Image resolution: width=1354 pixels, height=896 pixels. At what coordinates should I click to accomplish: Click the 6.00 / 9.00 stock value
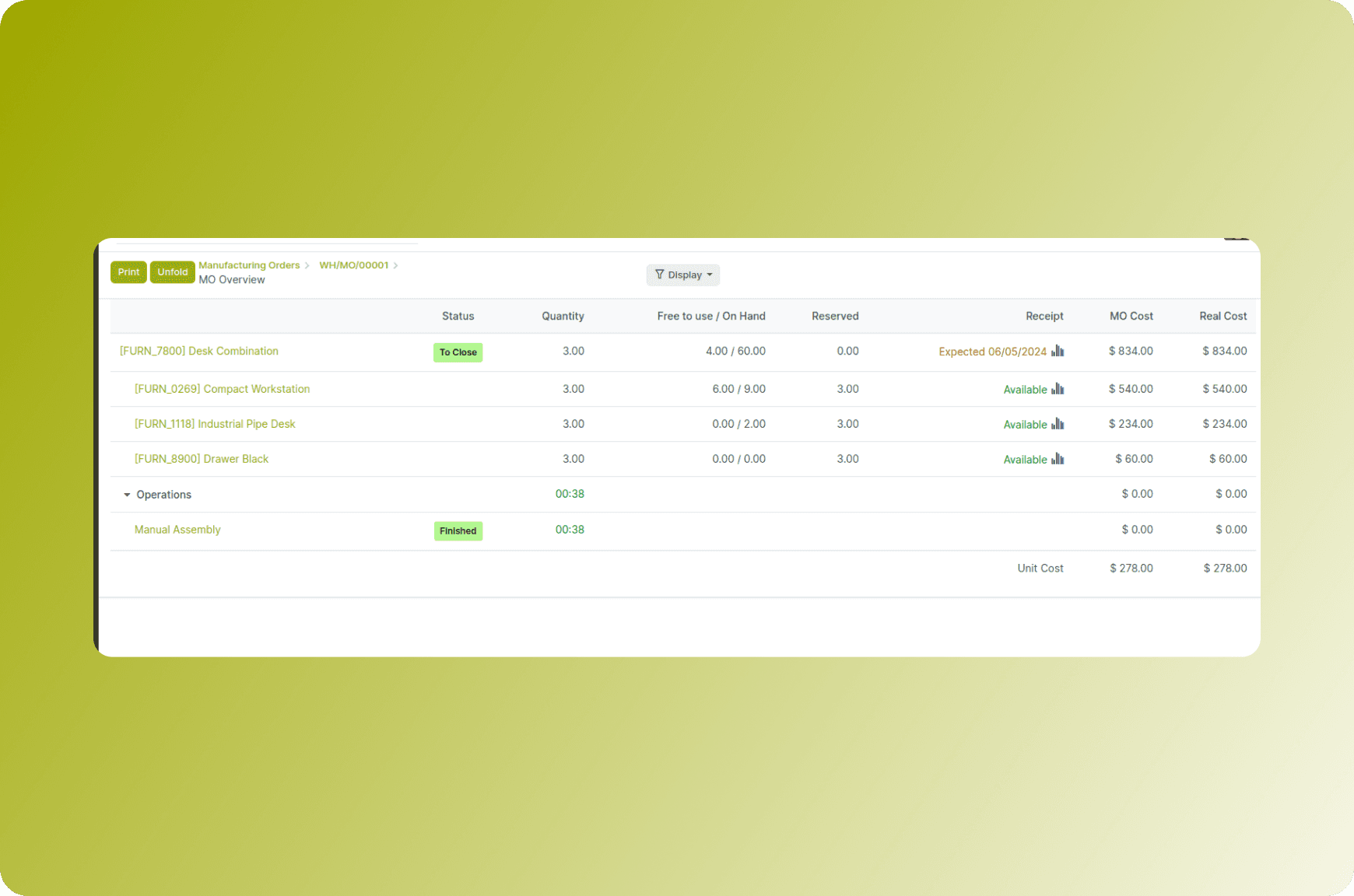click(x=738, y=389)
